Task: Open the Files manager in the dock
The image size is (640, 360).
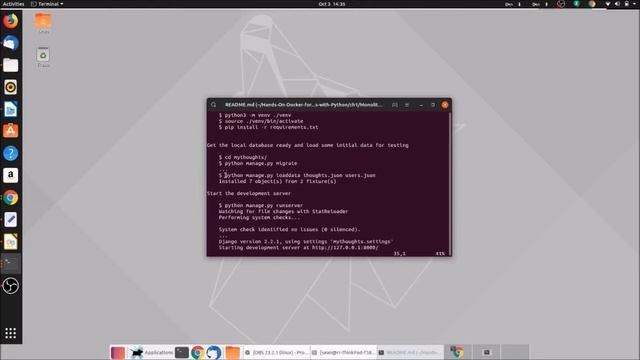Action: [x=11, y=65]
